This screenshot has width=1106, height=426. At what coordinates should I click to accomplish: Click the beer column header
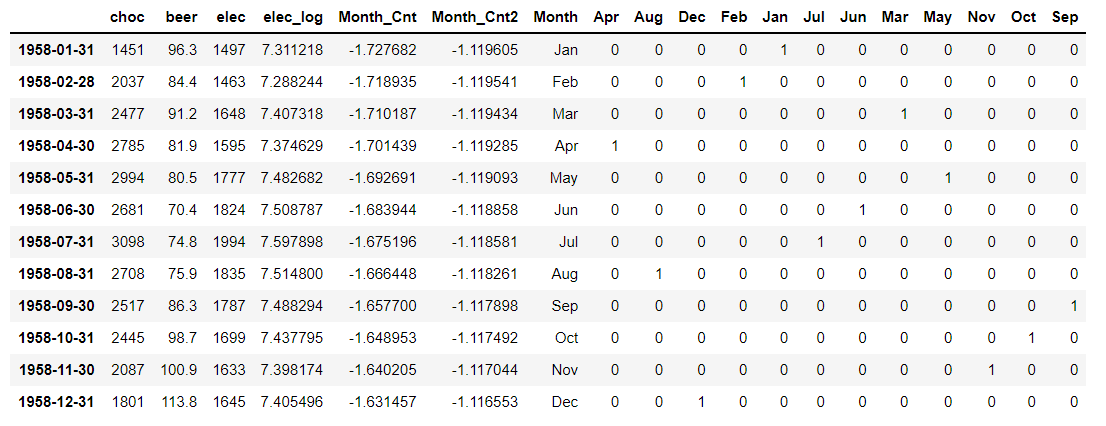pyautogui.click(x=180, y=18)
